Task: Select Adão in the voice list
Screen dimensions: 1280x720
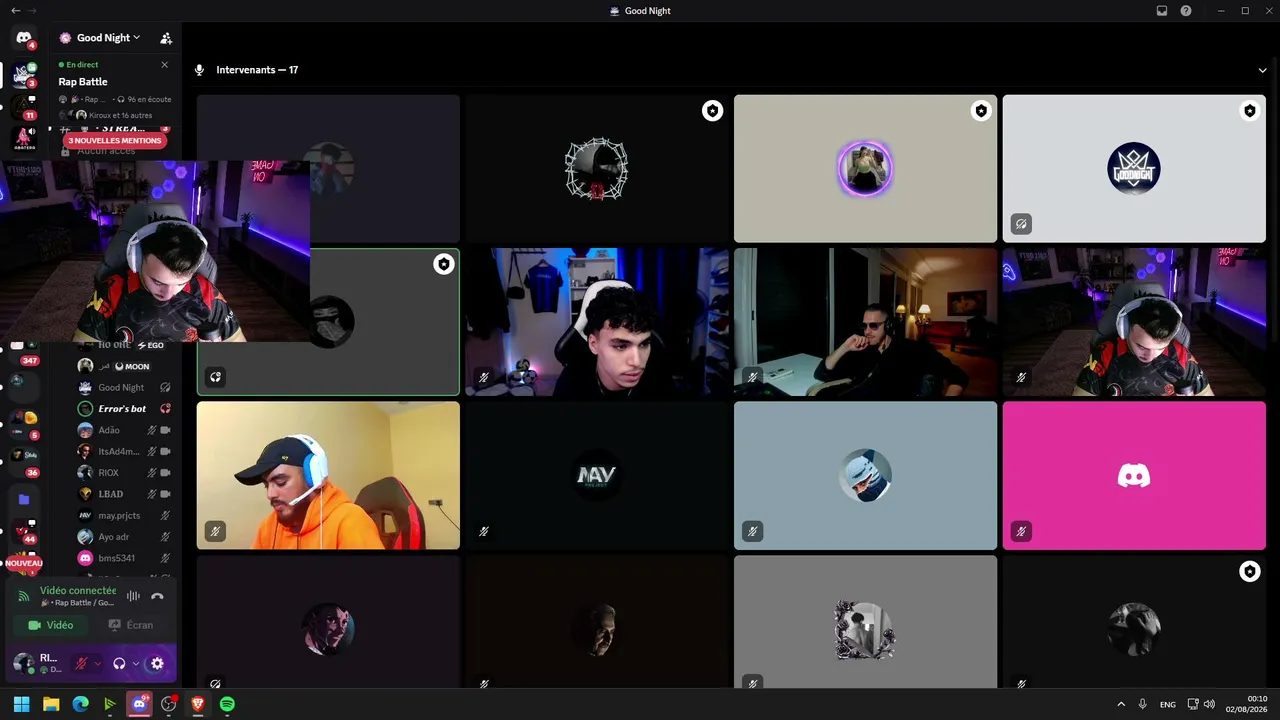Action: tap(125, 430)
